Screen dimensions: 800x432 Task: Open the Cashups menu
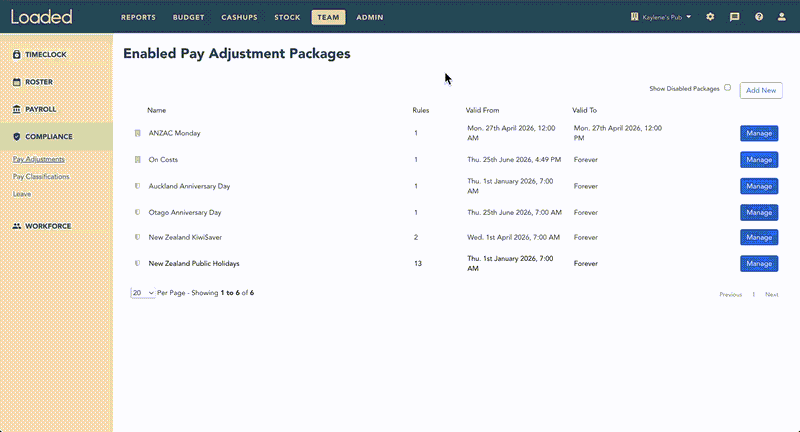239,17
